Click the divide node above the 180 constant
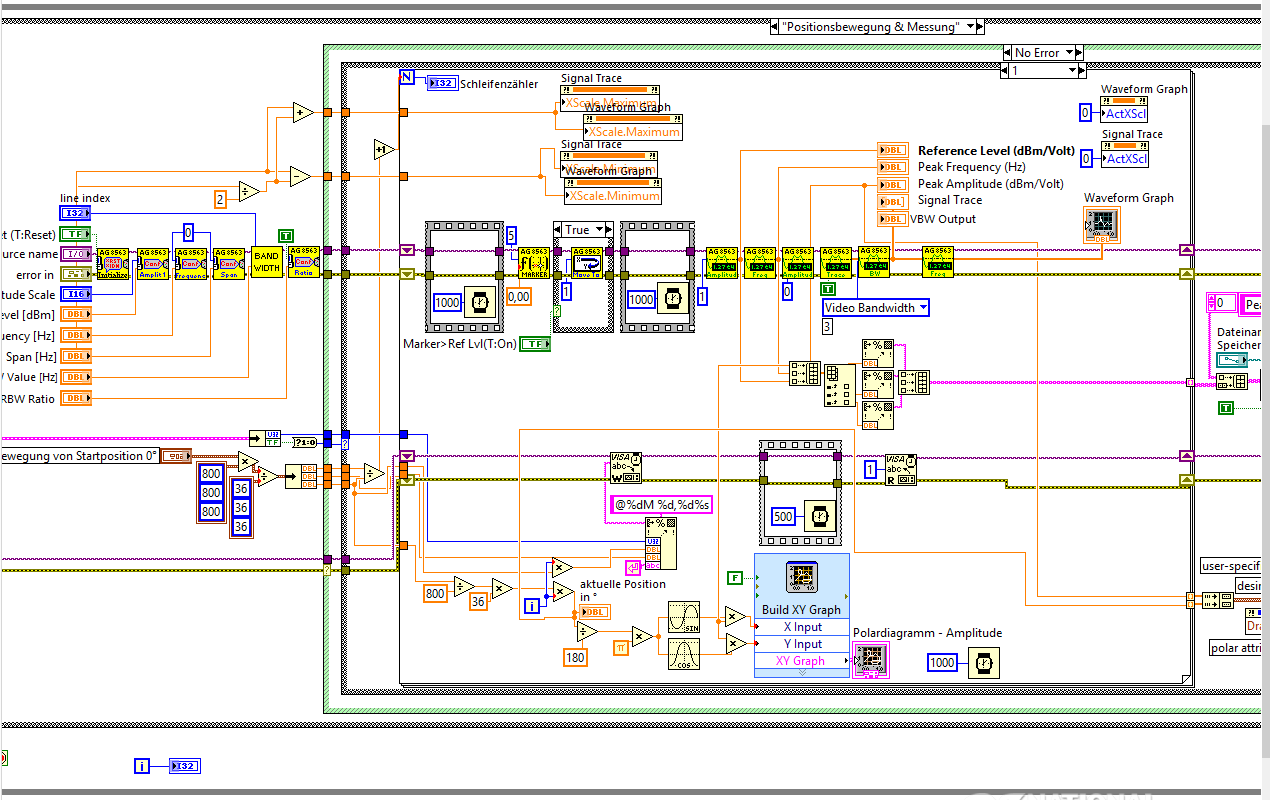The height and width of the screenshot is (800, 1270). pos(587,631)
